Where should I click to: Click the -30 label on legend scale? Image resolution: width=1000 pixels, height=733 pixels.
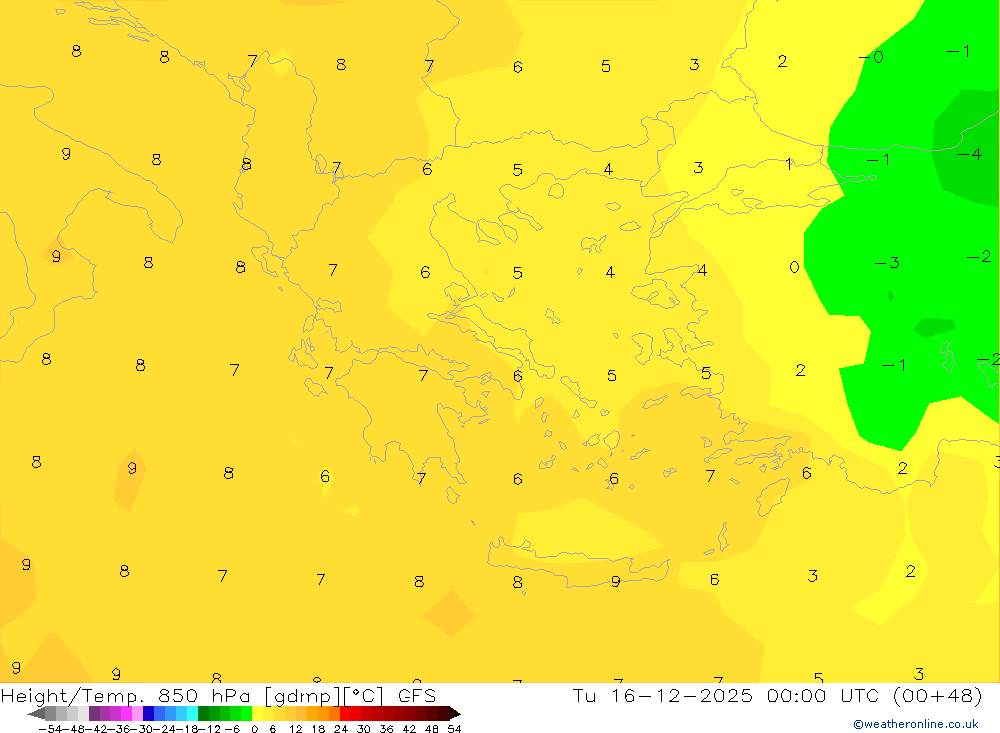[x=142, y=729]
